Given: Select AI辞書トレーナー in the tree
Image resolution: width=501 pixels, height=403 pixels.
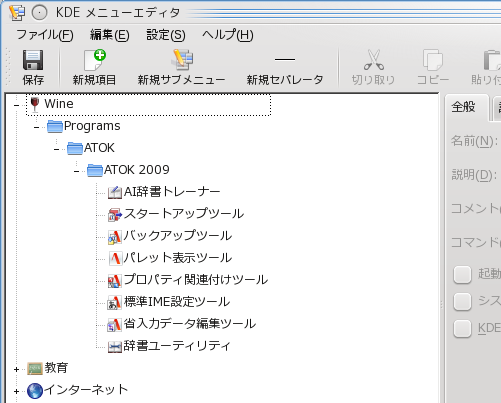Looking at the screenshot, I should click(172, 192).
